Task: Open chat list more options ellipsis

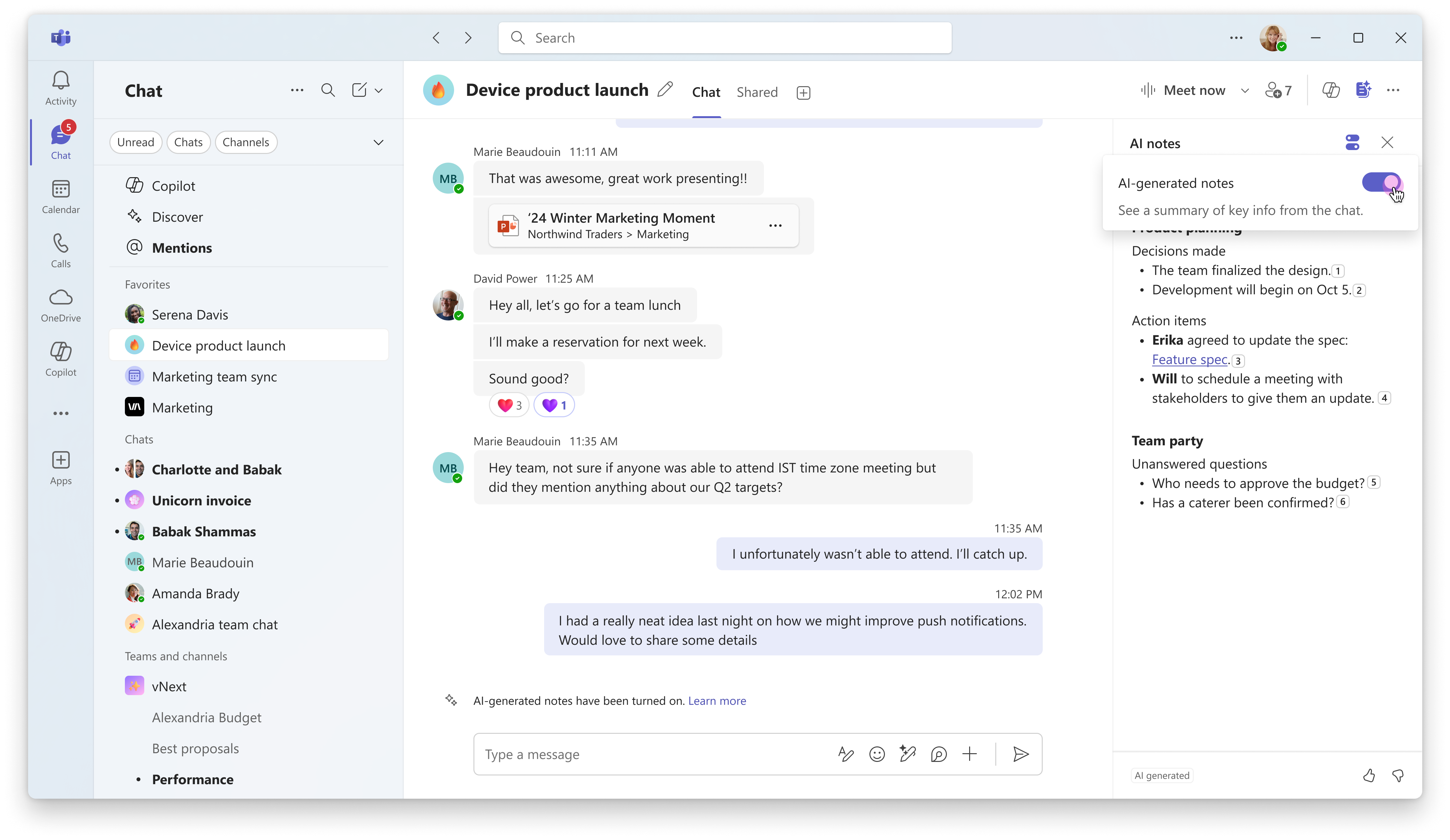Action: tap(297, 90)
